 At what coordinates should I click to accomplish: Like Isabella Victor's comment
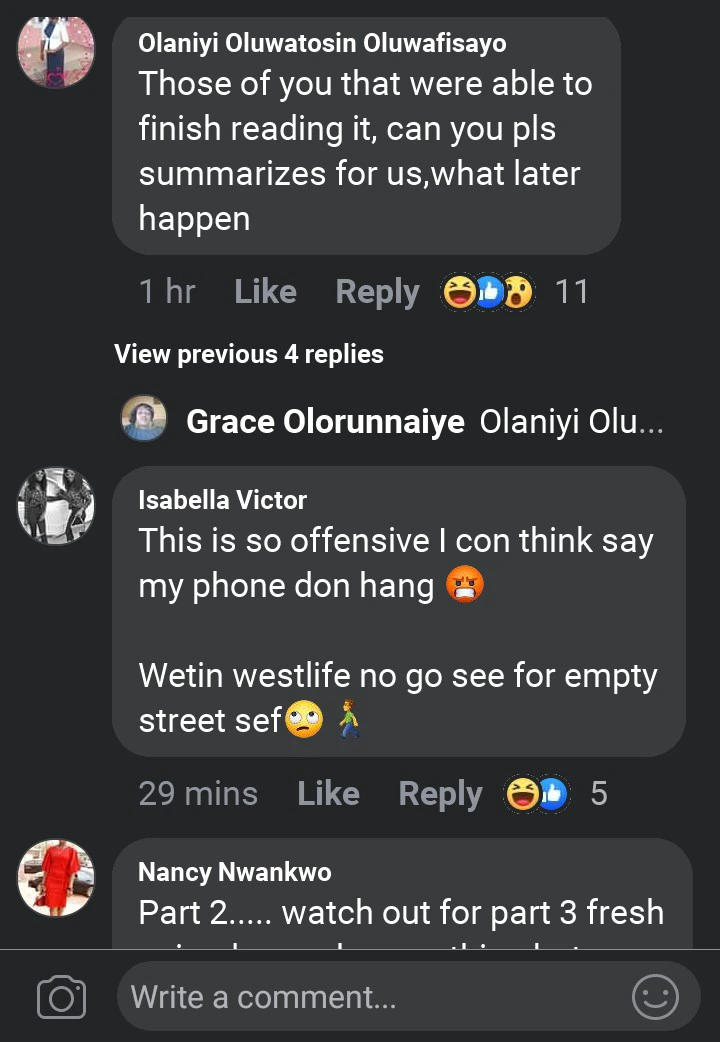click(x=328, y=794)
